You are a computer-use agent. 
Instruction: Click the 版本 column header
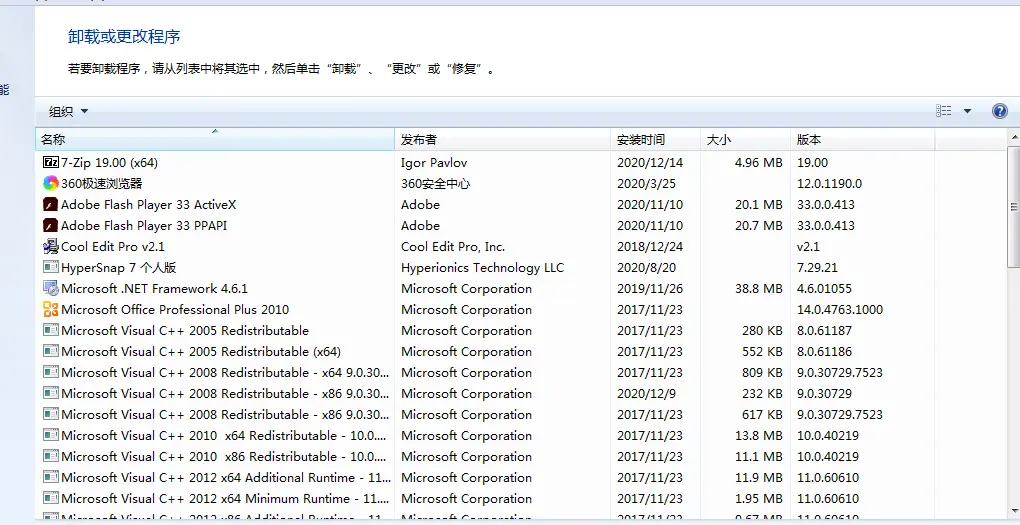click(862, 139)
